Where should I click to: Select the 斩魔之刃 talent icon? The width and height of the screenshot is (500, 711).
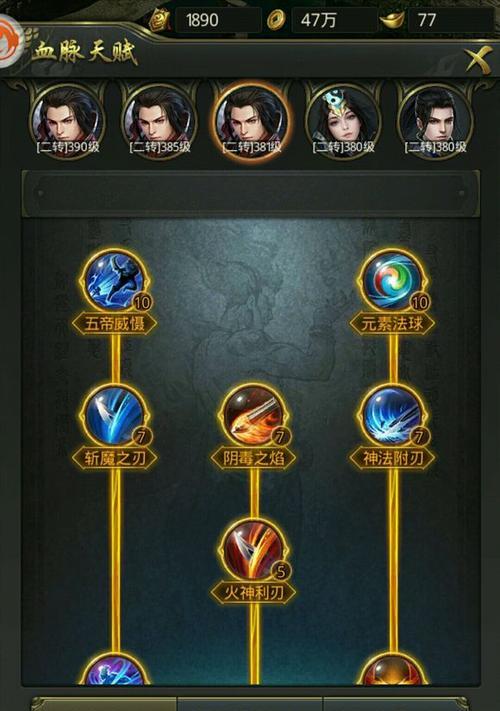(x=115, y=416)
